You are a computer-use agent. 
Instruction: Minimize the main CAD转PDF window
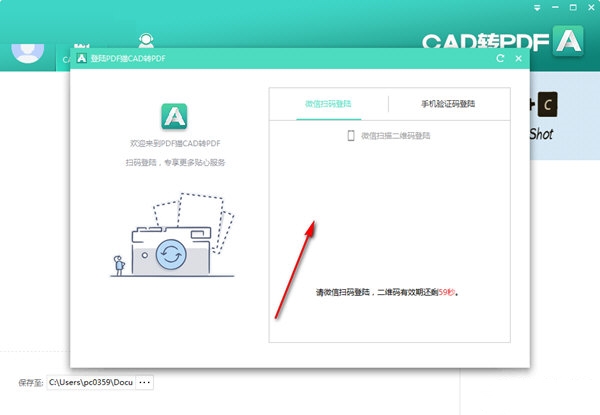coord(555,8)
